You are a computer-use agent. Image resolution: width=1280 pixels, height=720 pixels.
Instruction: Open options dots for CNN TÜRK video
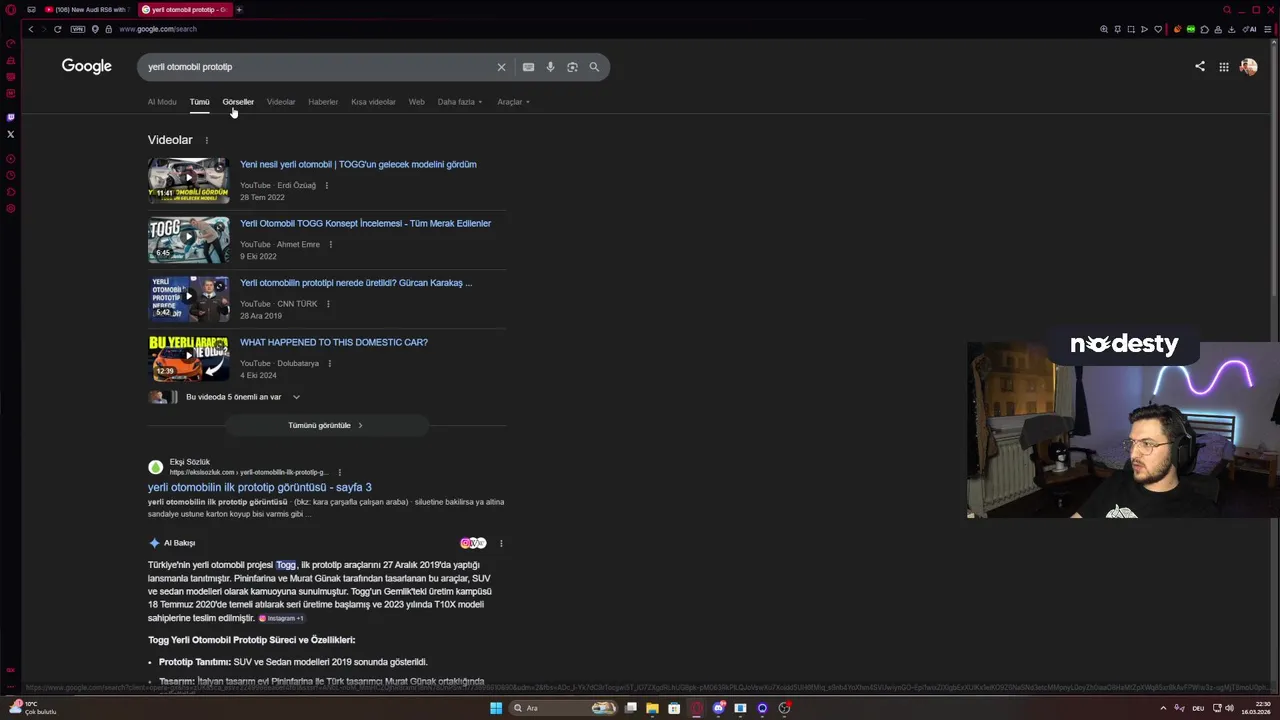tap(327, 304)
